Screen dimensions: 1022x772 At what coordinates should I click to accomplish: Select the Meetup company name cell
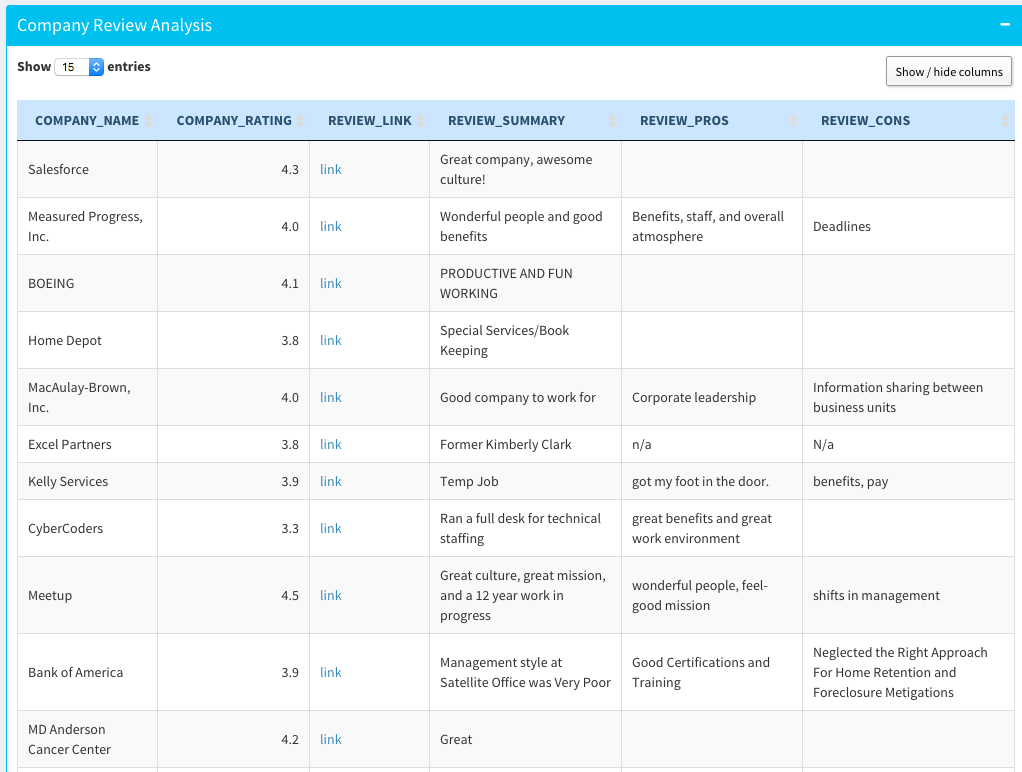[87, 595]
